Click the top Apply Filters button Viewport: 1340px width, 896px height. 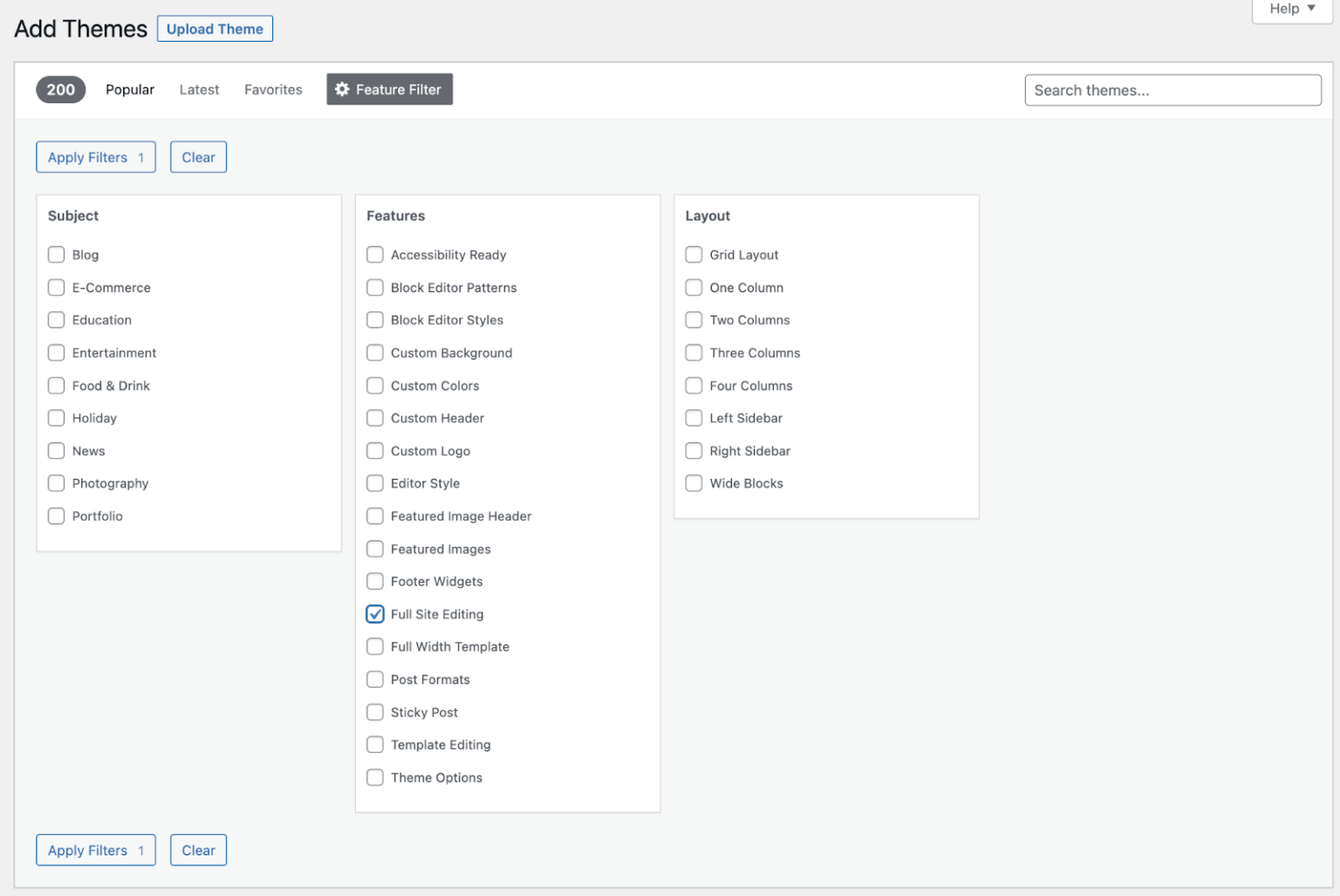pyautogui.click(x=95, y=157)
